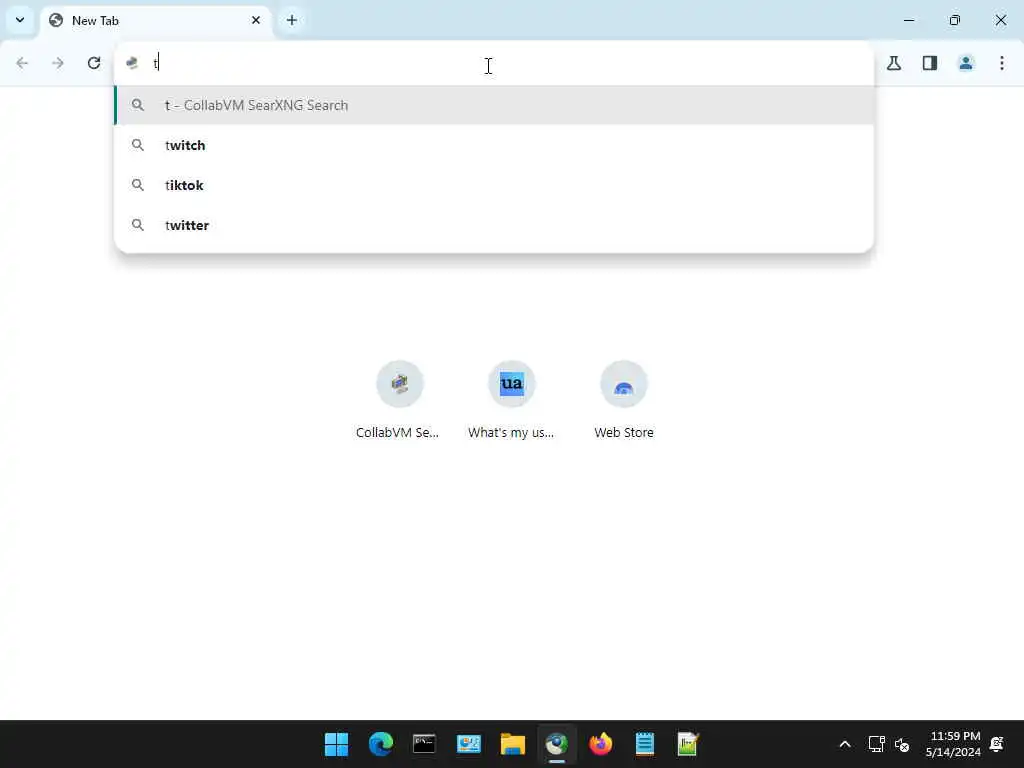Expand the hidden system tray icons chevron

click(844, 744)
